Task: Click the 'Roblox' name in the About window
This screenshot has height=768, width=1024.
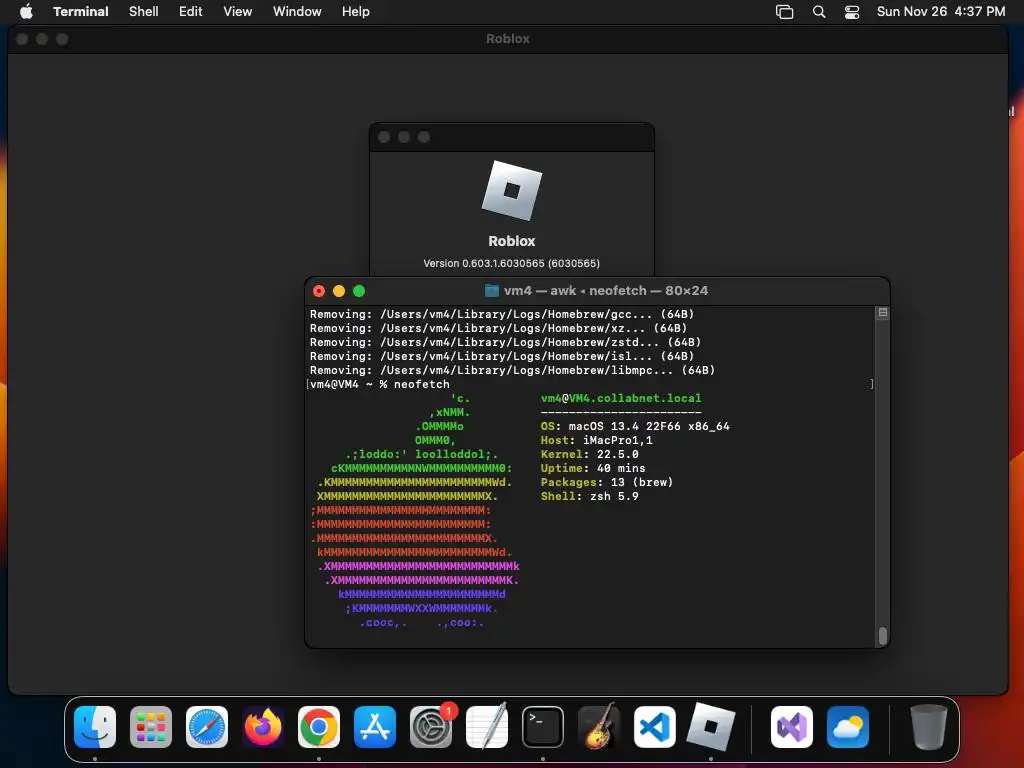Action: tap(512, 241)
